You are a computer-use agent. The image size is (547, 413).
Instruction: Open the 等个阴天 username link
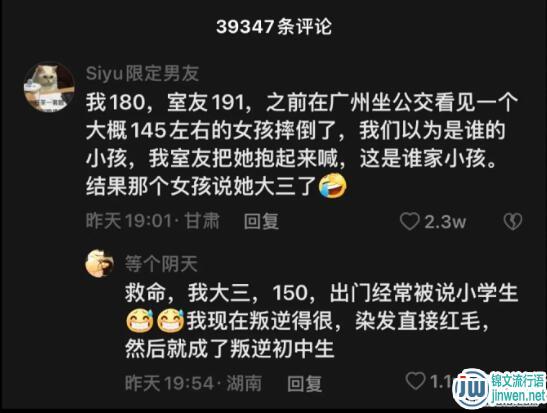(x=162, y=264)
